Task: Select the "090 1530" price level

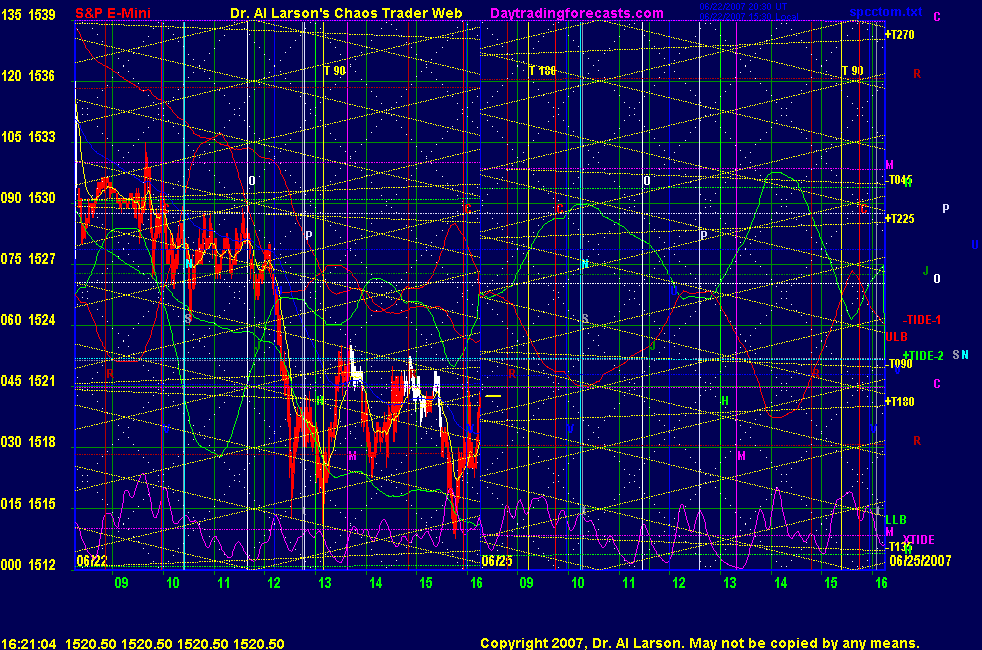Action: coord(28,198)
